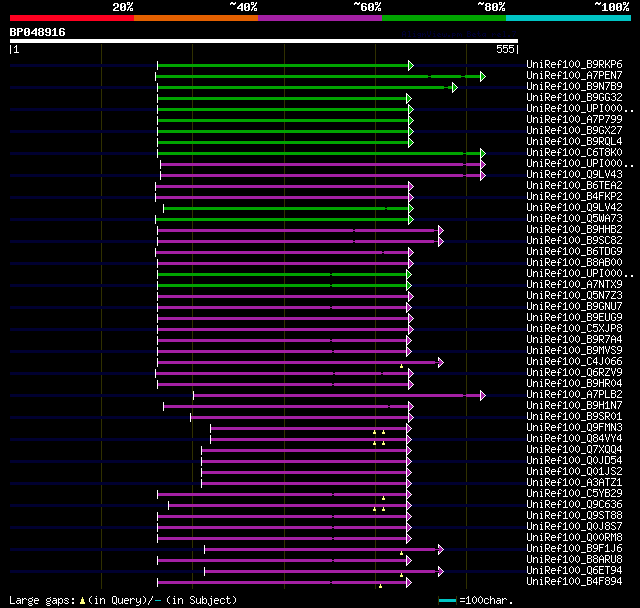The image size is (640, 608).
Task: Click the purple ~60% identity legend segment
Action: 320,18
